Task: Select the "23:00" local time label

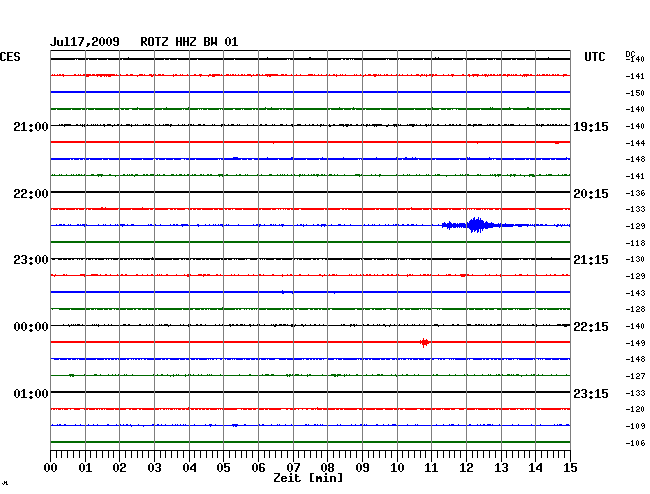Action: 31,260
